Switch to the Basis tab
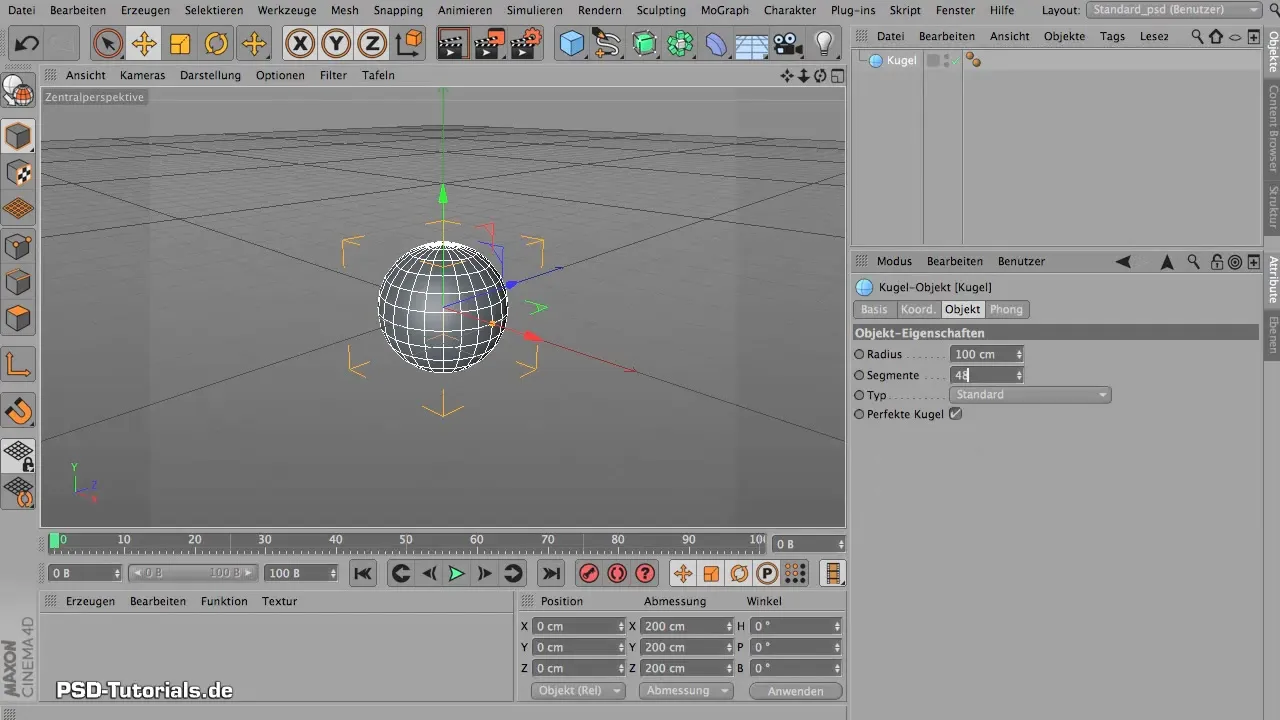The image size is (1280, 720). pyautogui.click(x=874, y=310)
